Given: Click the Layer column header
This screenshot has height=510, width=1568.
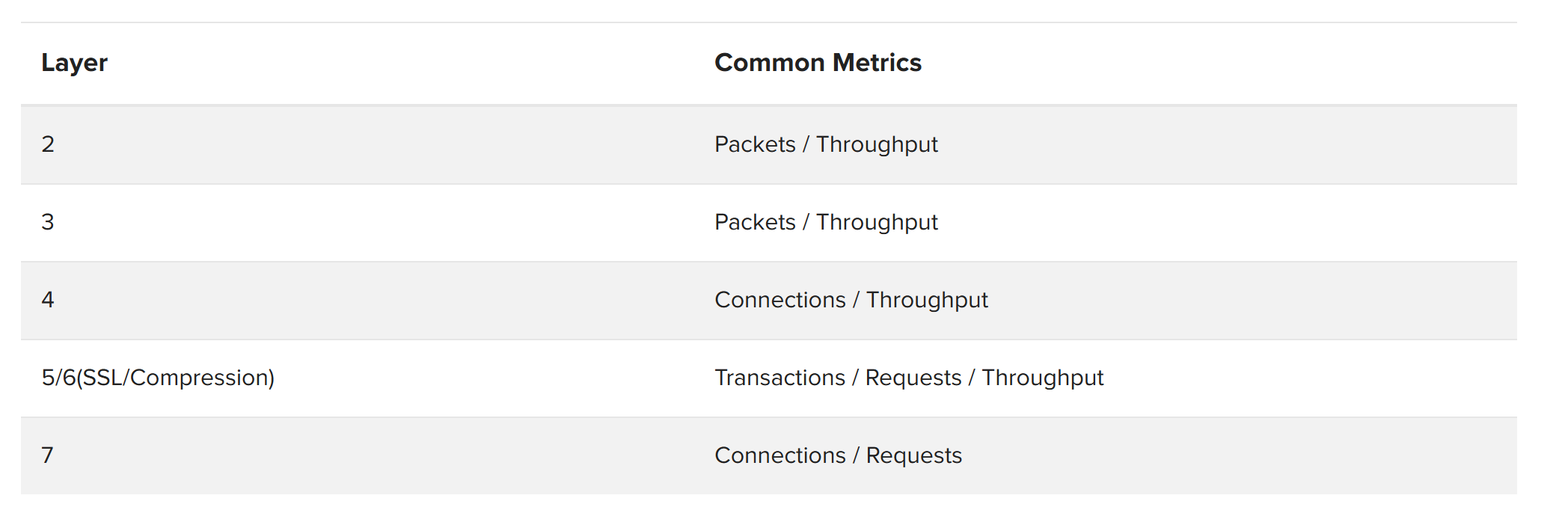Looking at the screenshot, I should [x=74, y=63].
